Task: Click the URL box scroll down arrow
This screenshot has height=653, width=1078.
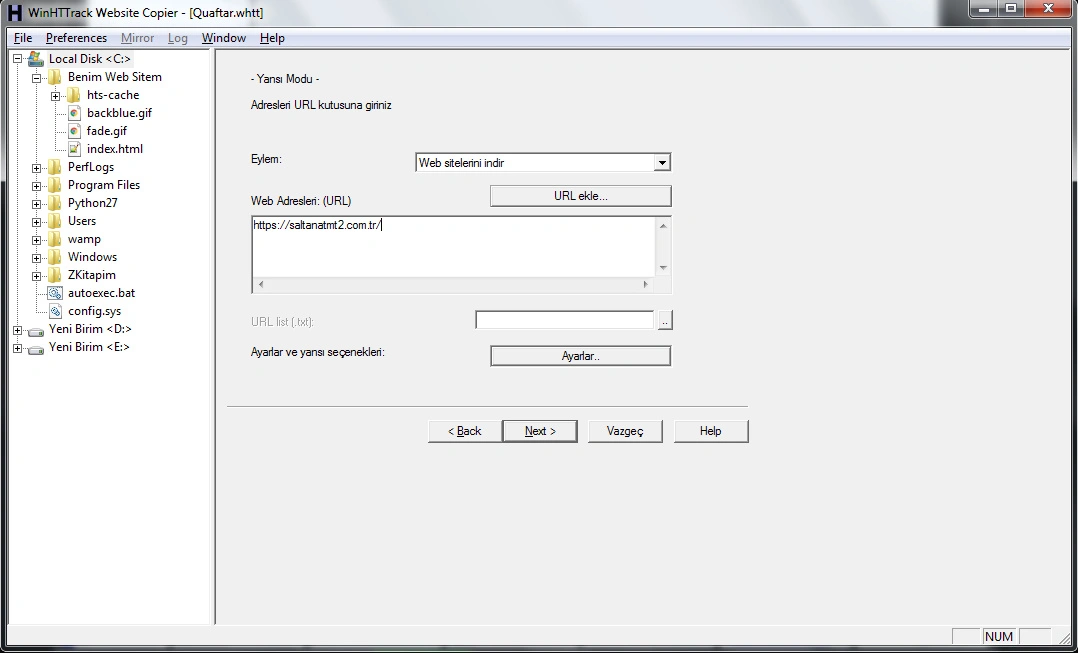Action: tap(663, 268)
